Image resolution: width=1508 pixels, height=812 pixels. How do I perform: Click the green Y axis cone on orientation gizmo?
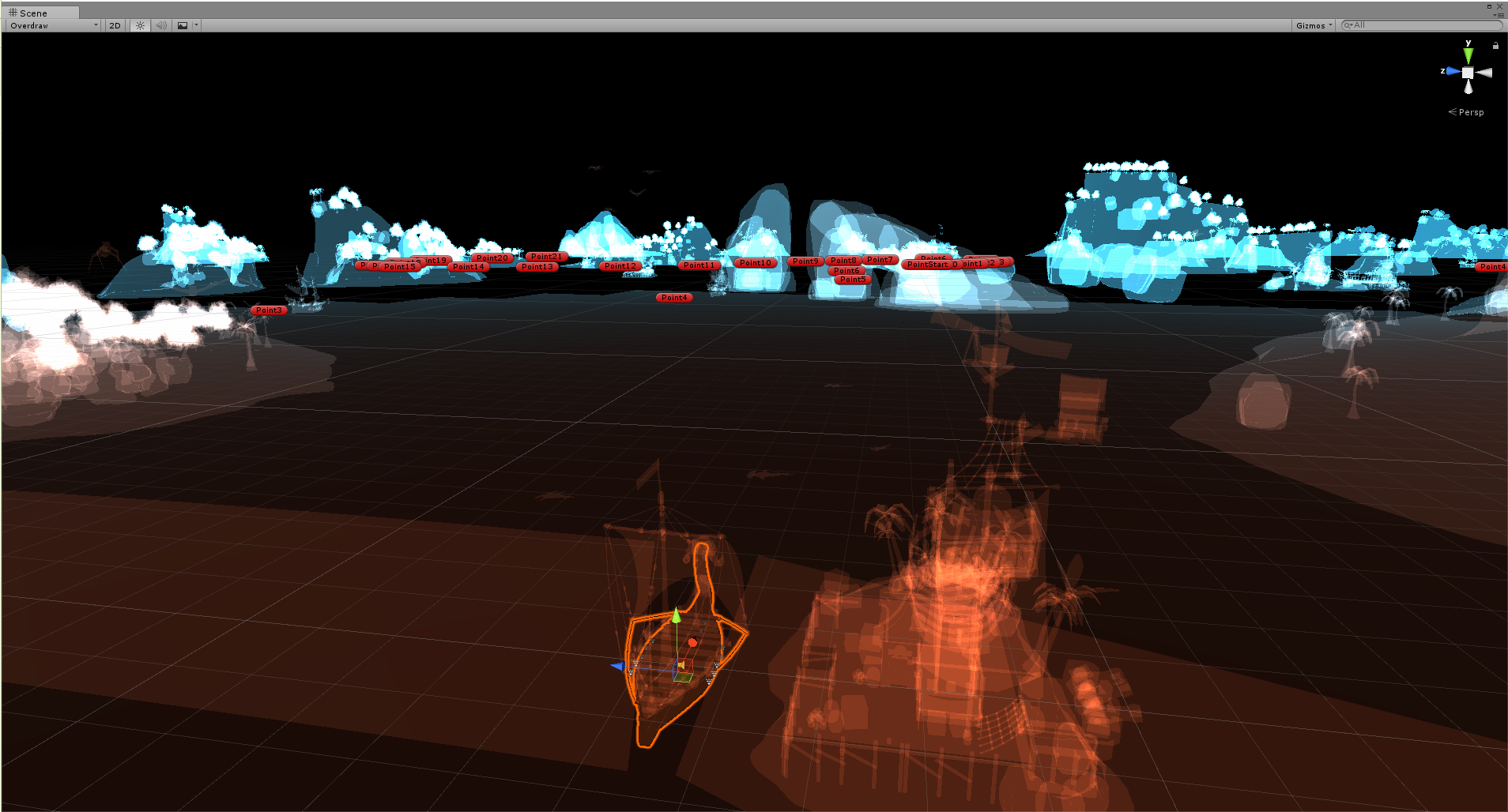pyautogui.click(x=1468, y=55)
